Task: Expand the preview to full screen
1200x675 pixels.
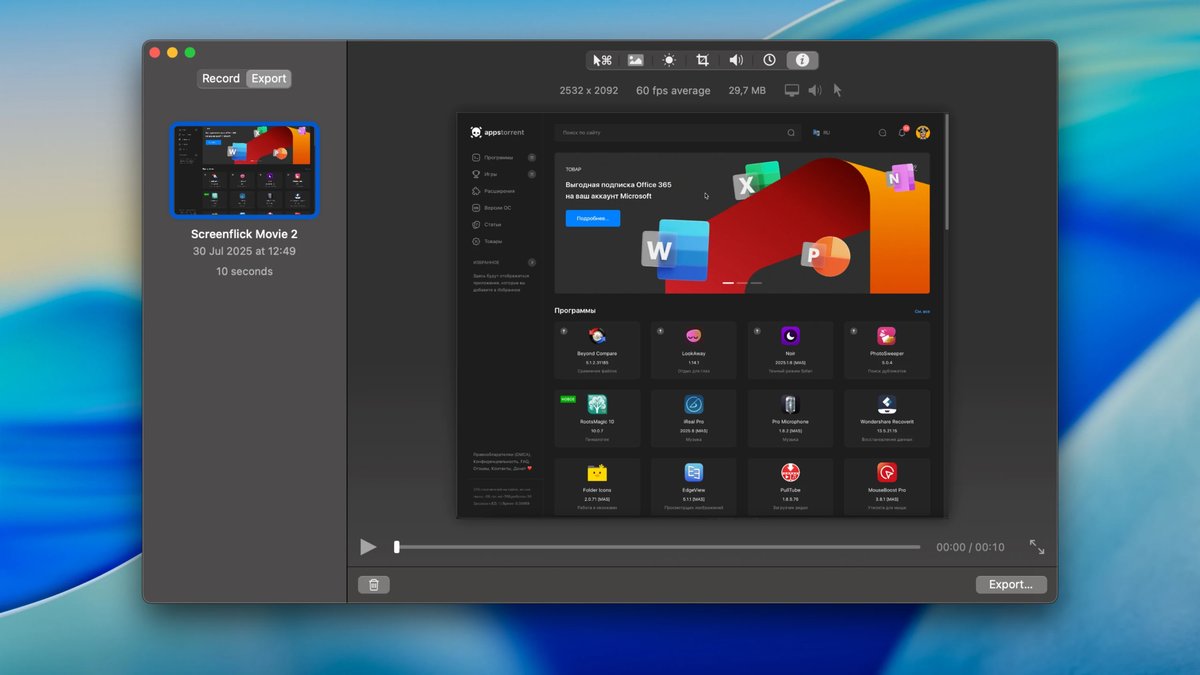Action: click(x=1037, y=547)
